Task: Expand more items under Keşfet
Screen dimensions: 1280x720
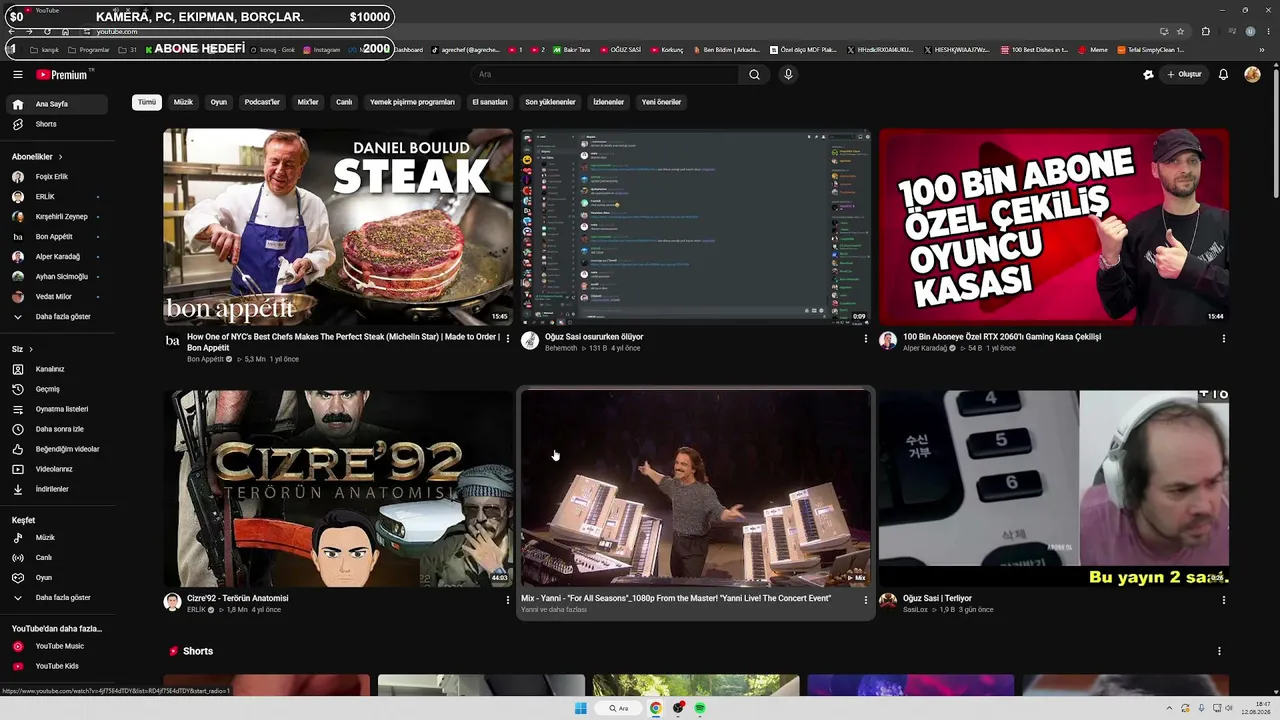Action: pyautogui.click(x=56, y=598)
